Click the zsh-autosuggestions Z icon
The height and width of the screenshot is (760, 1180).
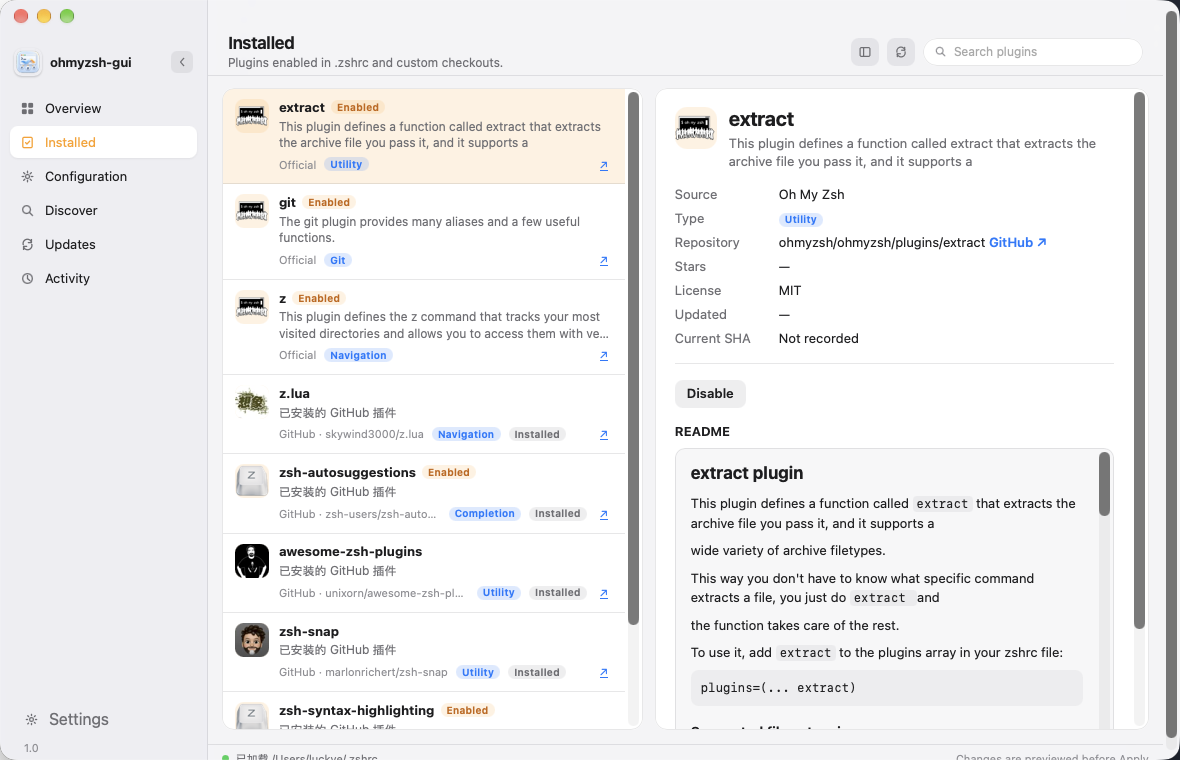pyautogui.click(x=251, y=482)
